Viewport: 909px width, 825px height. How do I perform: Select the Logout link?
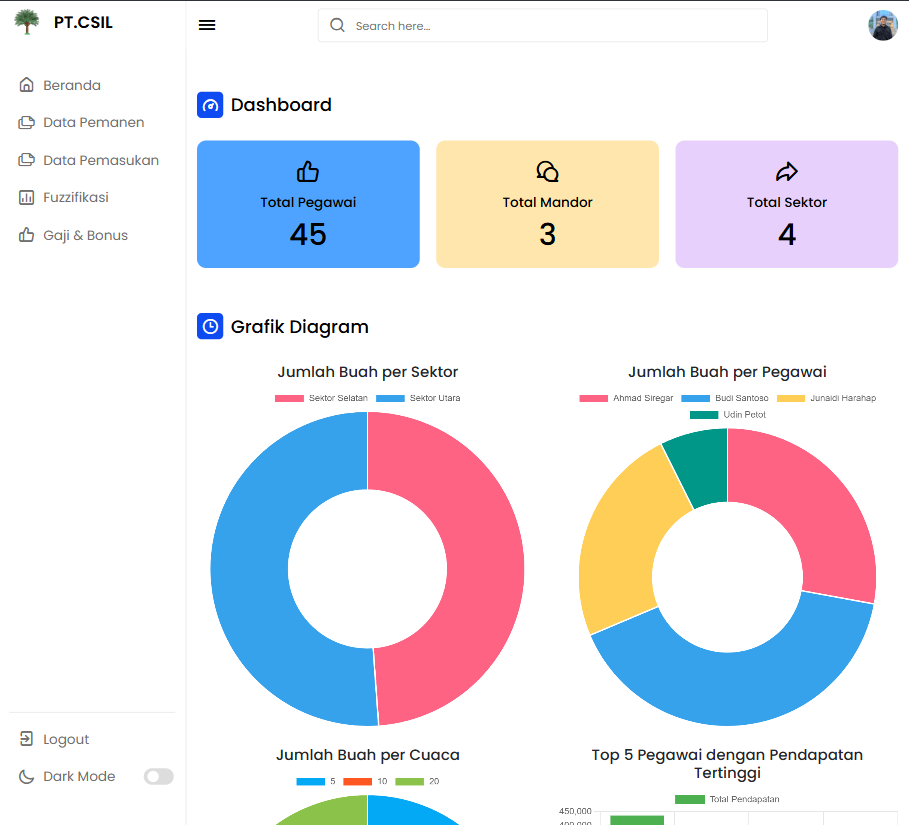point(66,739)
